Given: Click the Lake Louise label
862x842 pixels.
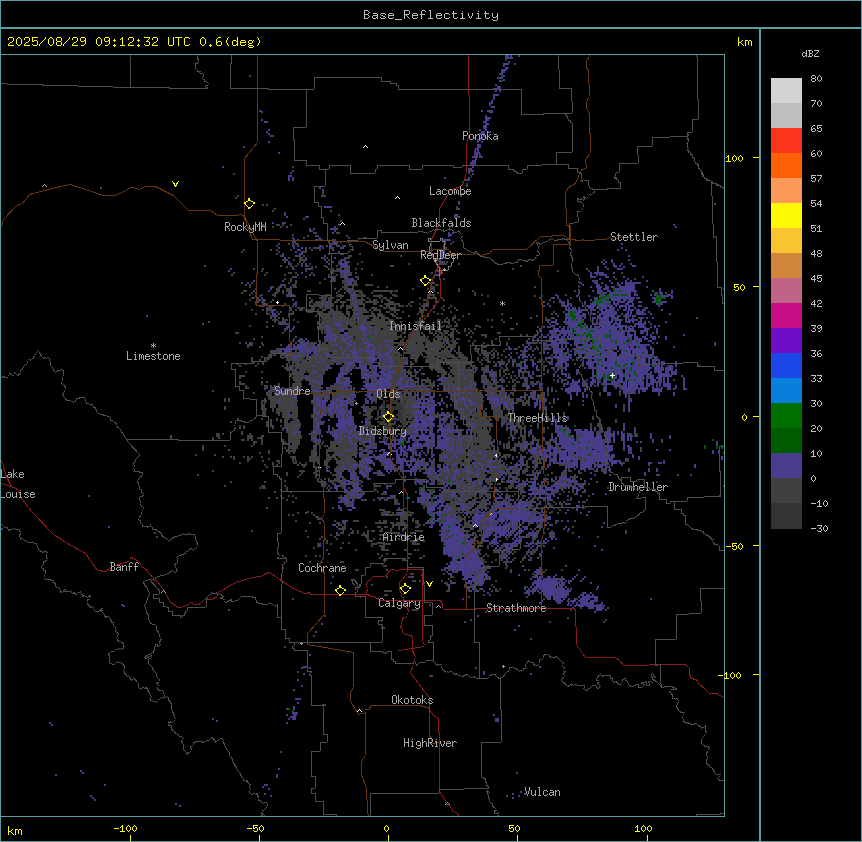Looking at the screenshot, I should pyautogui.click(x=18, y=484).
